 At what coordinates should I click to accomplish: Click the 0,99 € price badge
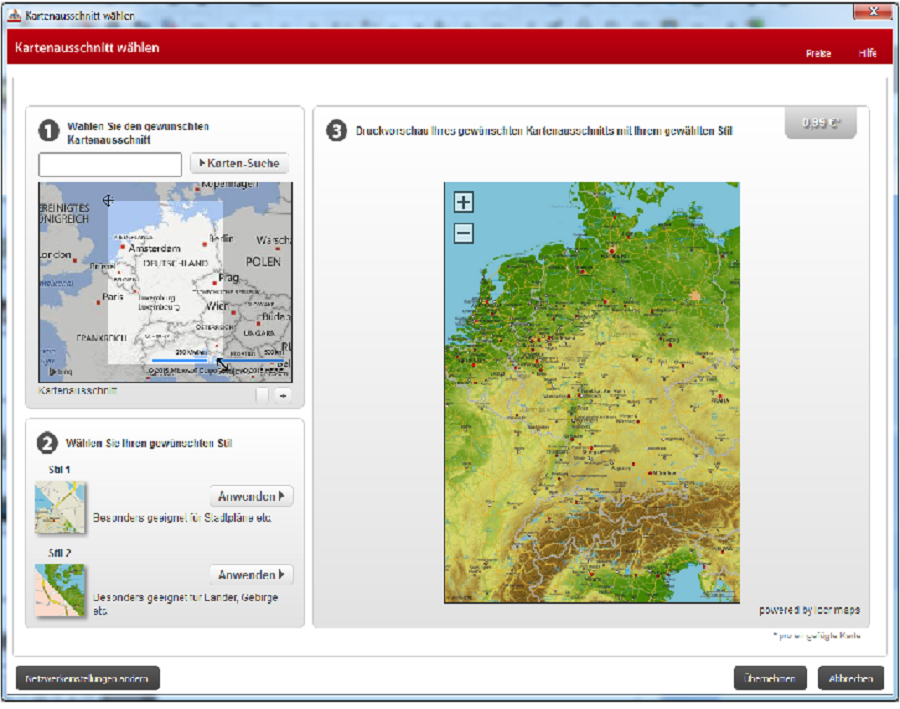(821, 124)
